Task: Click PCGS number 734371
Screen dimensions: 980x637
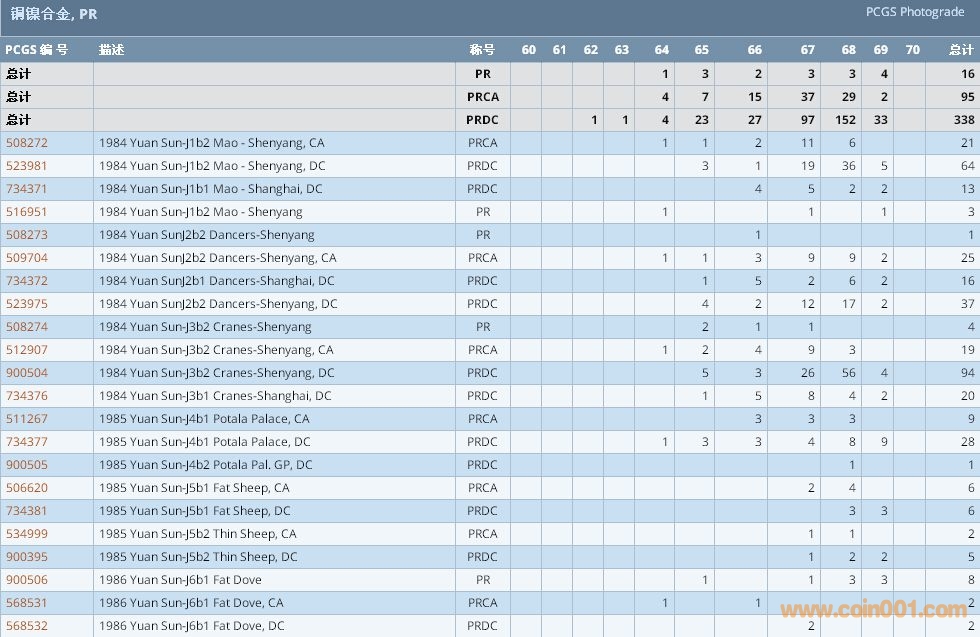Action: pyautogui.click(x=27, y=189)
